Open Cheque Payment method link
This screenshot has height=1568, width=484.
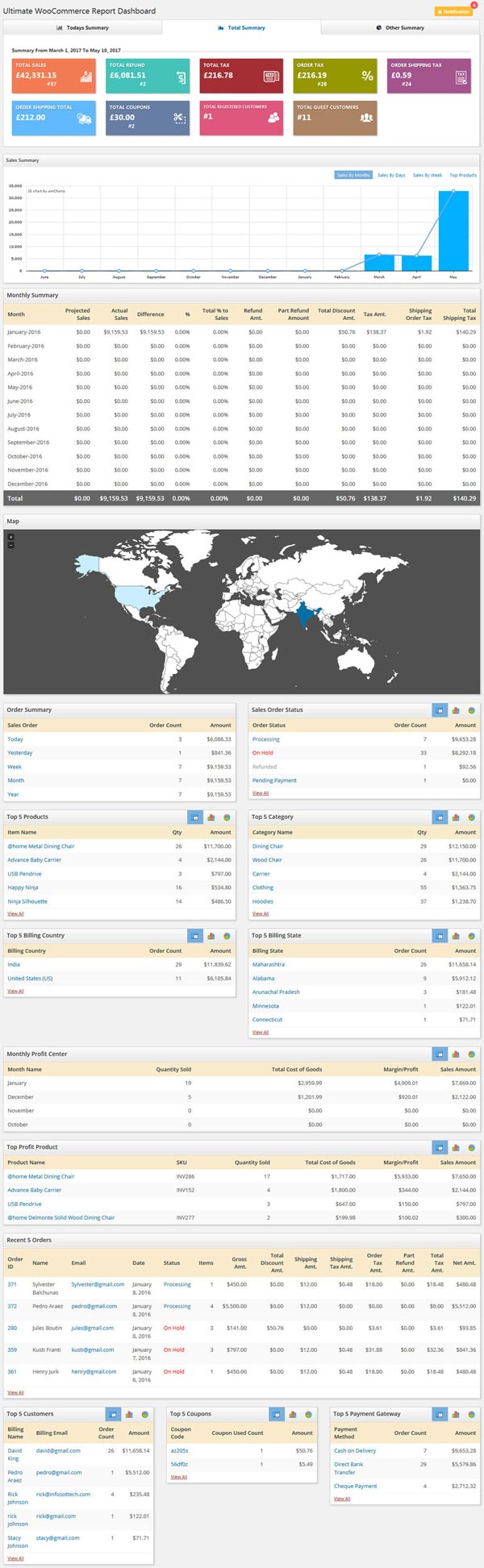tap(356, 1487)
